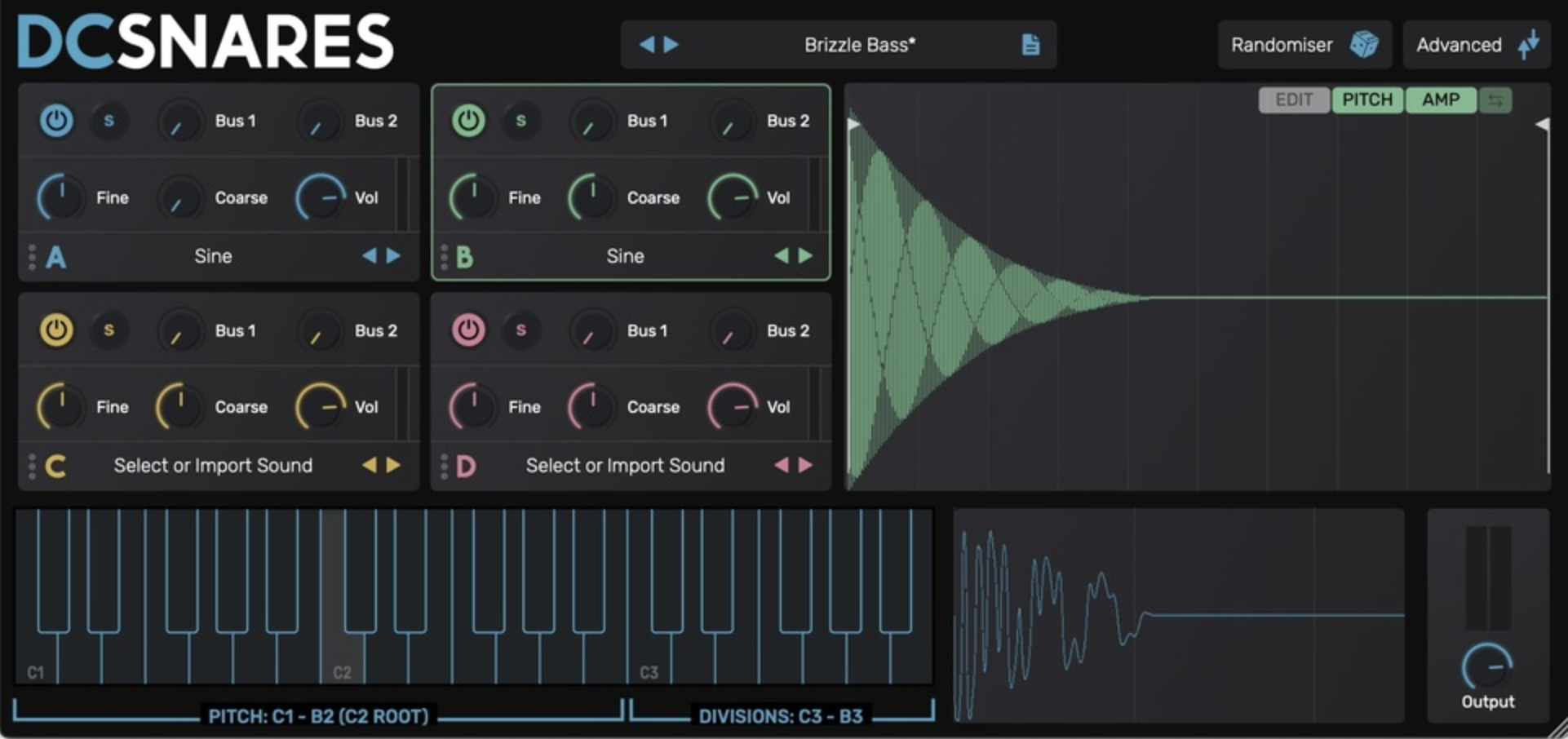Grab layer A drag handle dots
This screenshot has height=739, width=1568.
(32, 257)
